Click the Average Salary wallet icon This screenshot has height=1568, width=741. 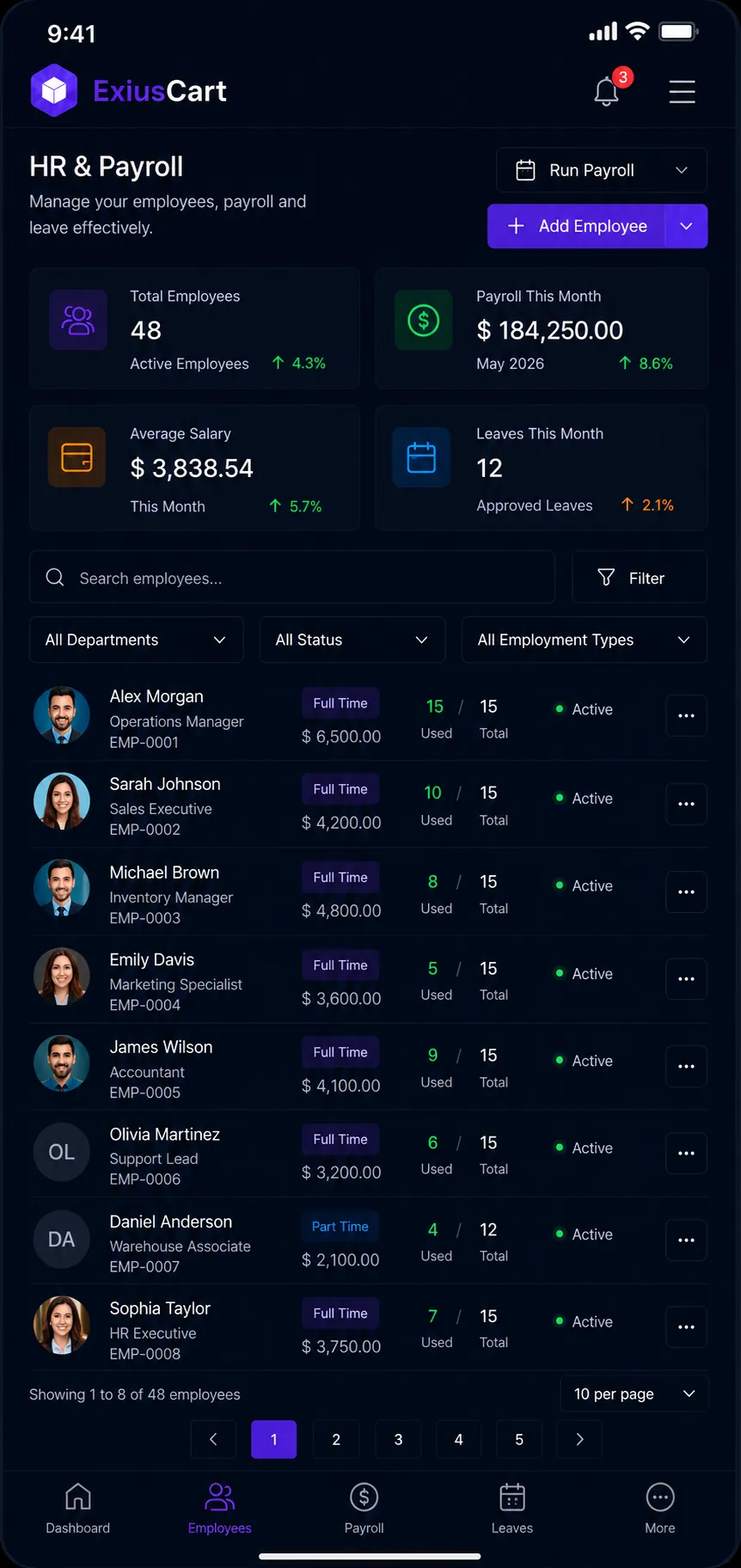77,457
